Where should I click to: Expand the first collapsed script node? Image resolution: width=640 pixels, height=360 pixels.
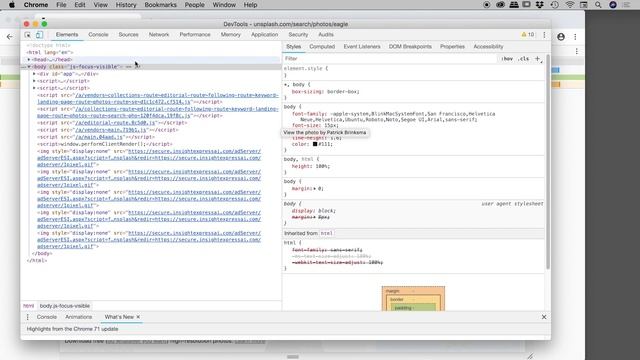[x=34, y=81]
